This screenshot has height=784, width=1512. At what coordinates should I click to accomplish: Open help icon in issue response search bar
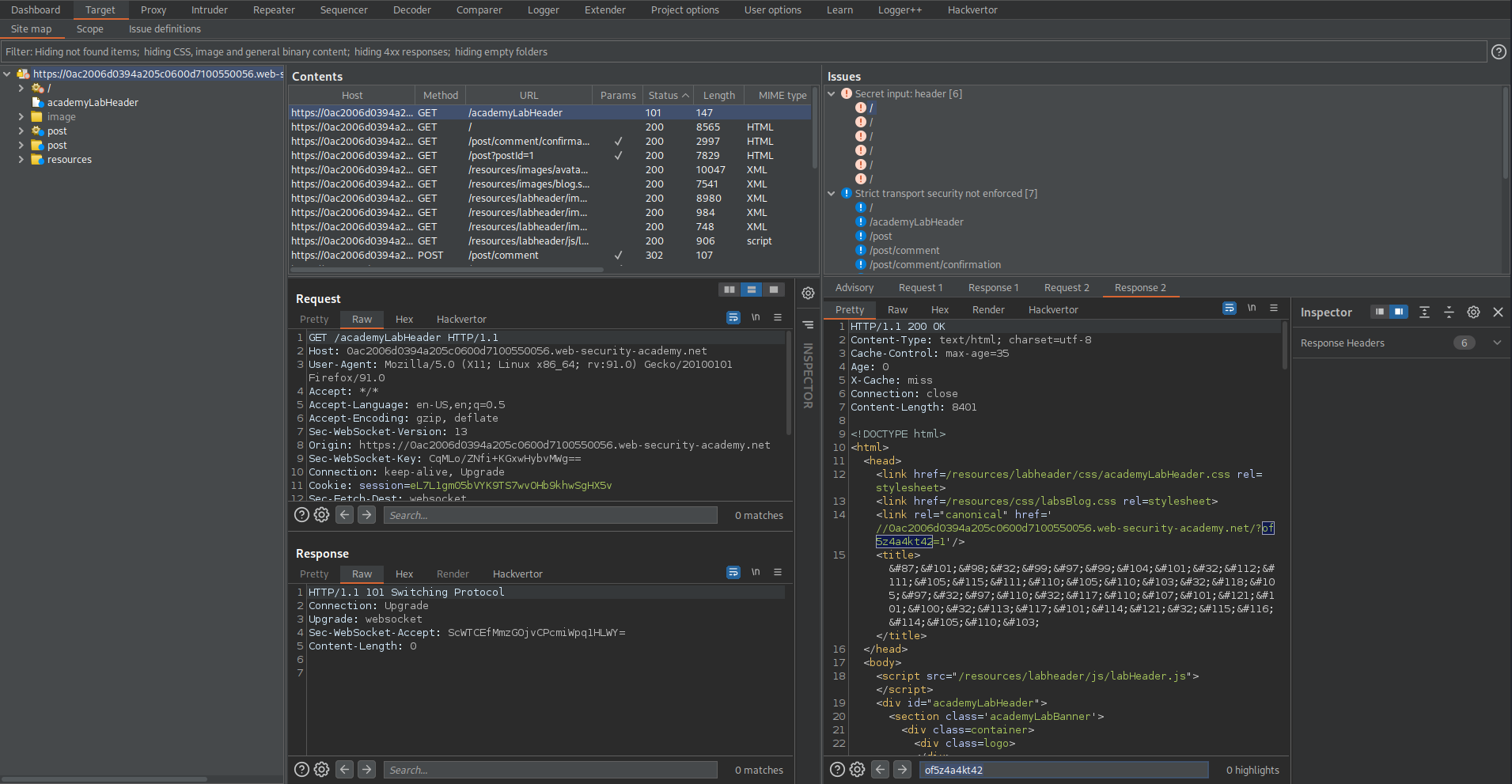click(837, 769)
